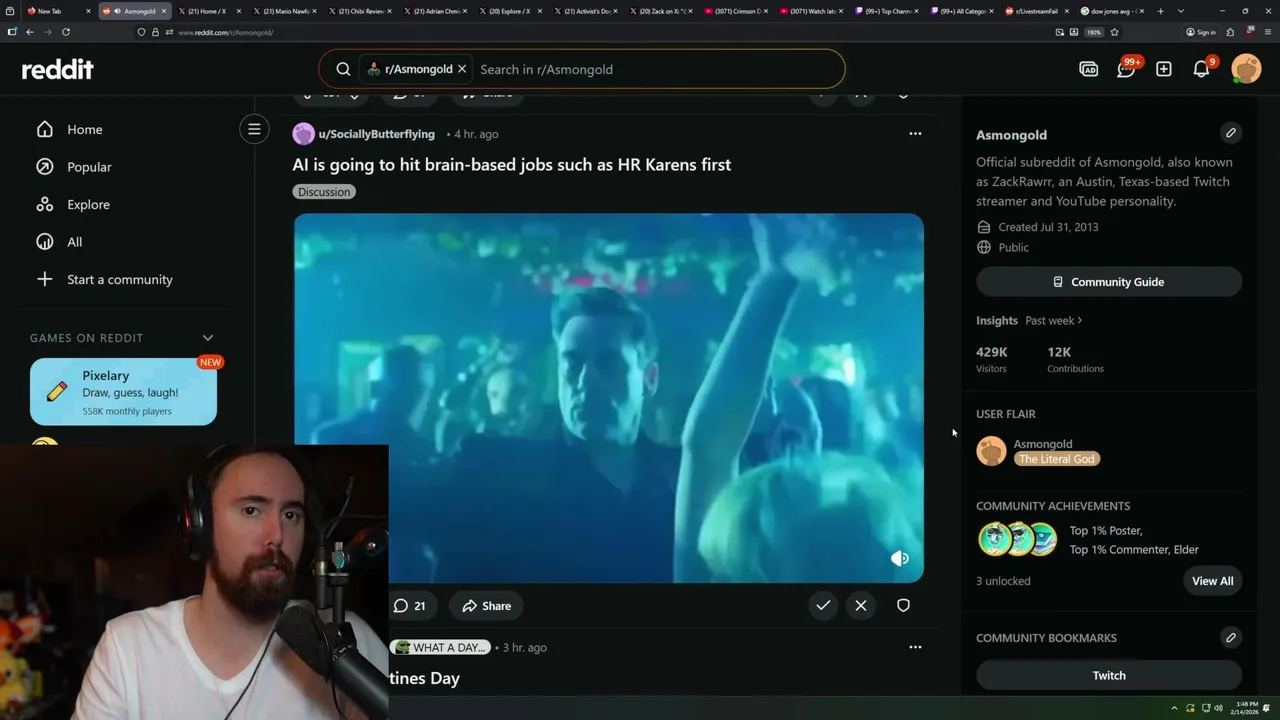Switch to the Home / X browser tab
1280x720 pixels.
pos(208,11)
